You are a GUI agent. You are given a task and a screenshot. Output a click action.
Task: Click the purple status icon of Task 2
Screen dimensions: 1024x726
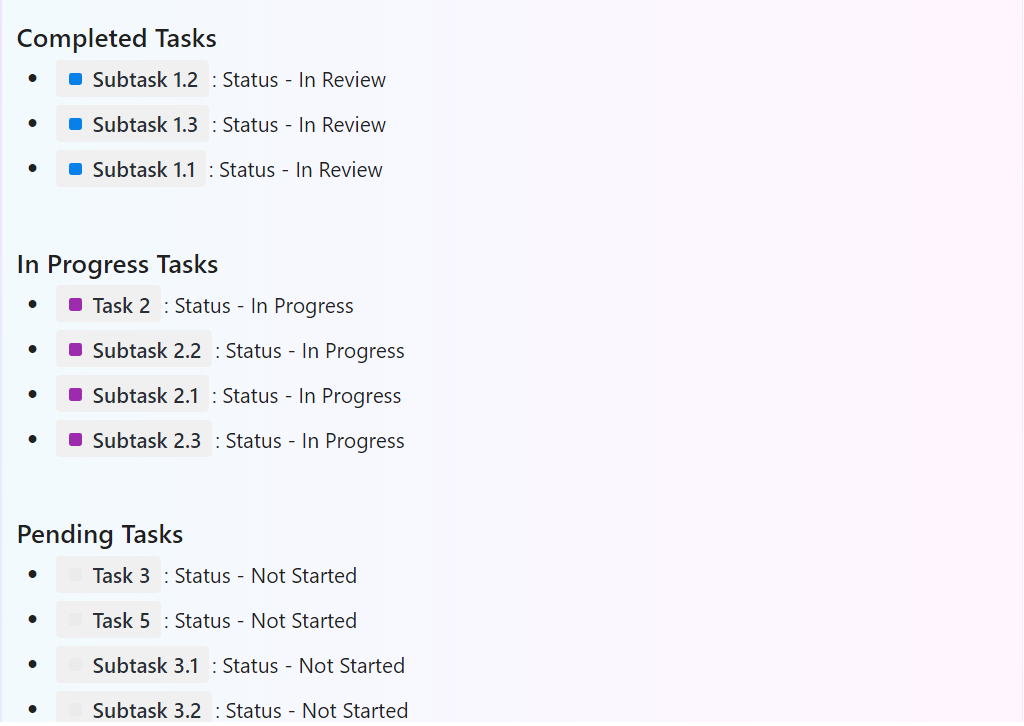click(76, 304)
